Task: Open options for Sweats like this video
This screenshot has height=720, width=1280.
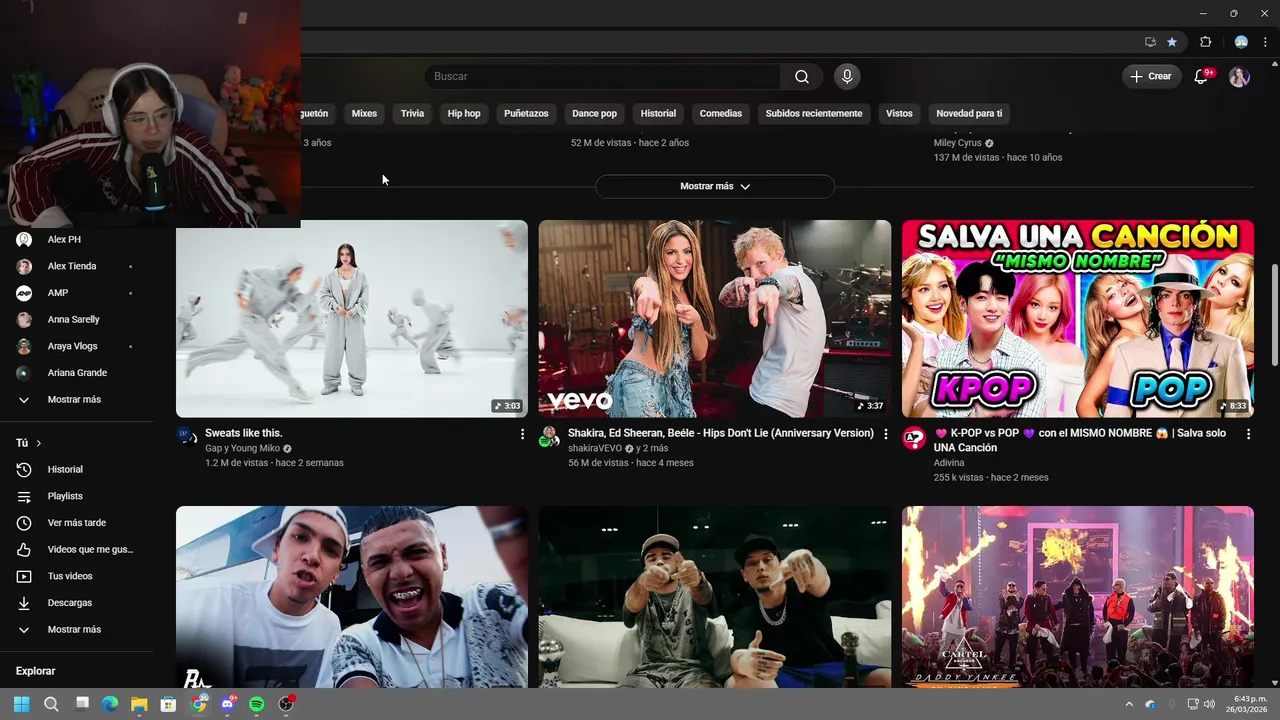Action: [522, 434]
